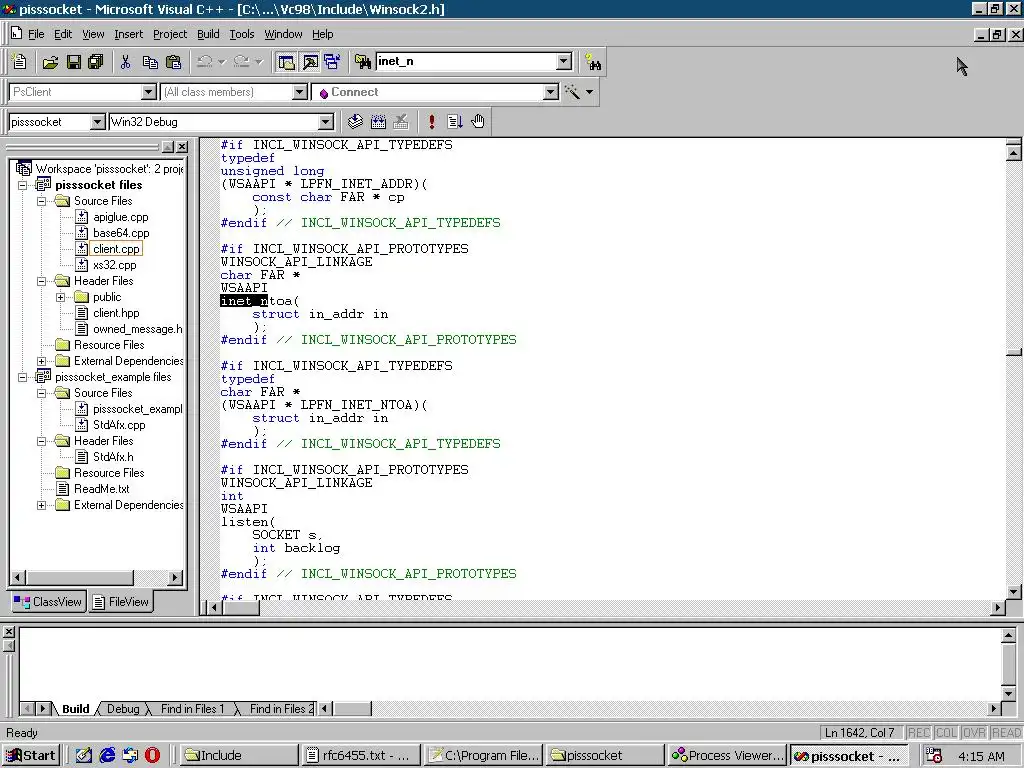Switch to the Debug output tab

[123, 709]
